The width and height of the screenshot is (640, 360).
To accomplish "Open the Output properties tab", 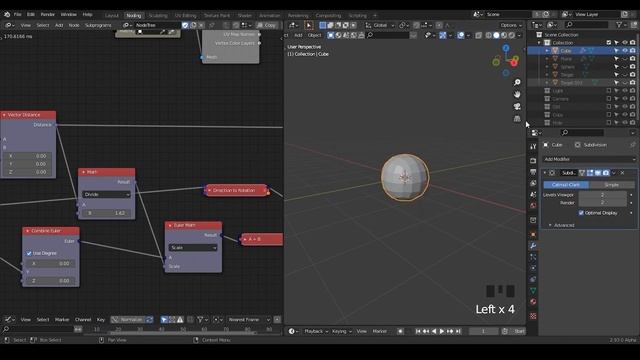I will (533, 172).
